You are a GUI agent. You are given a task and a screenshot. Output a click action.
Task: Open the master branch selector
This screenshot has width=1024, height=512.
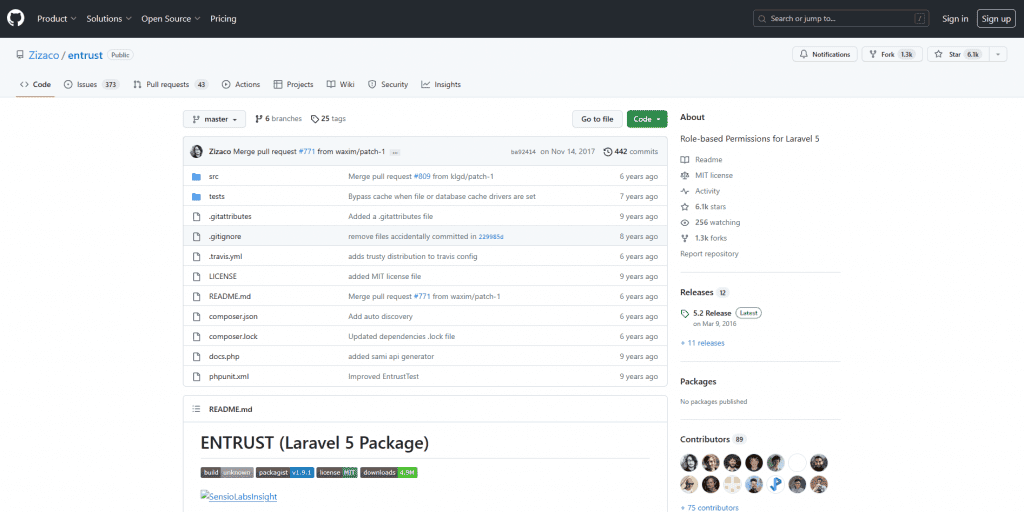(214, 120)
